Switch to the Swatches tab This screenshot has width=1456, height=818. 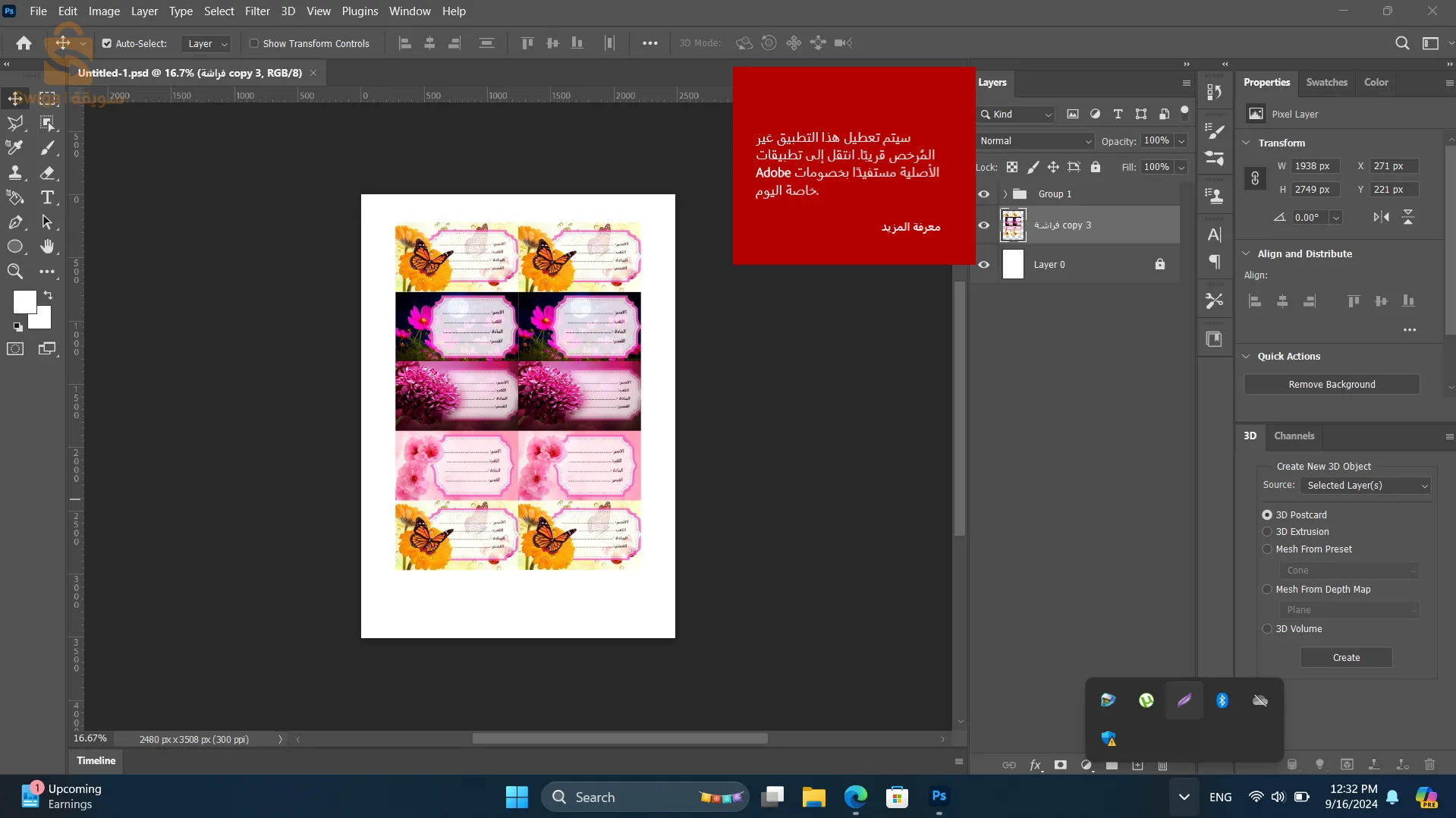pyautogui.click(x=1326, y=82)
